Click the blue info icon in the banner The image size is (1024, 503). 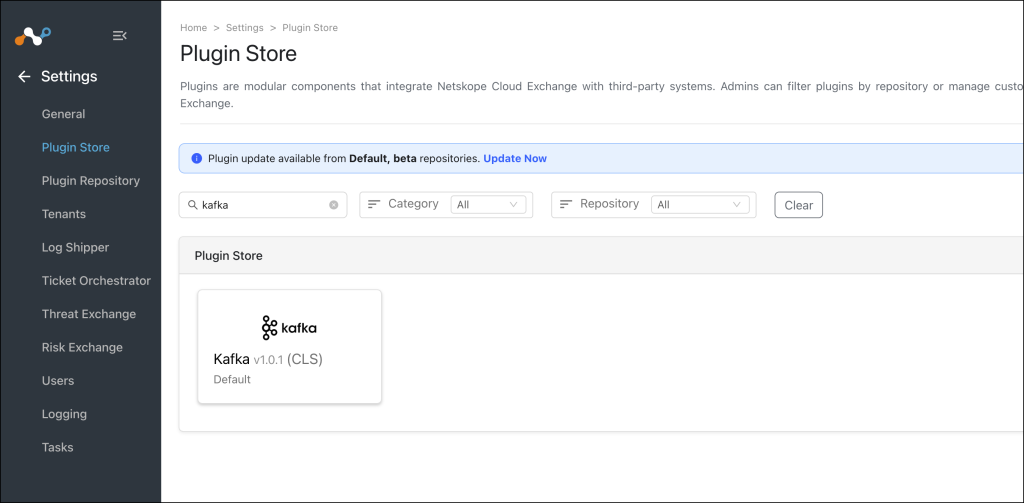tap(197, 158)
